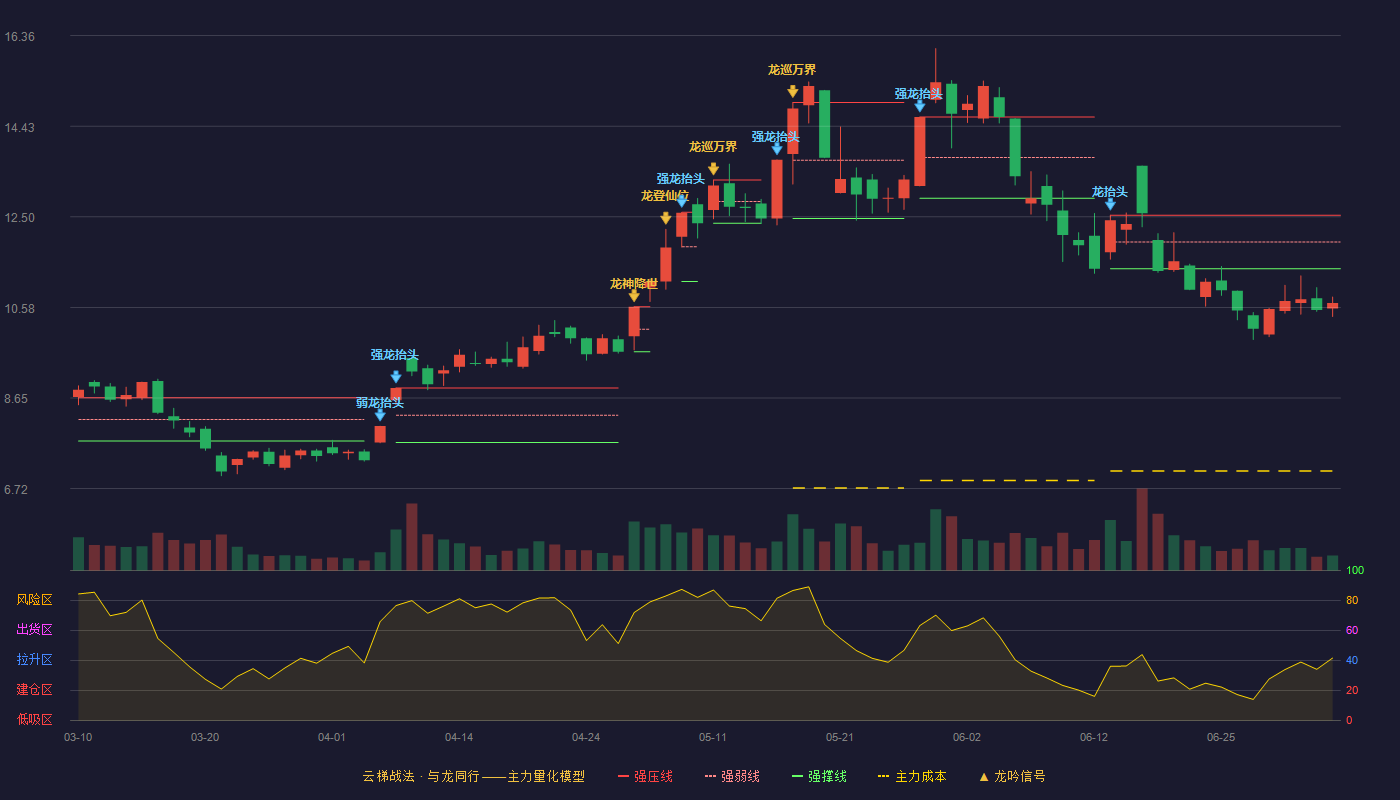
Task: Click the 04-14 date label
Action: (x=459, y=737)
